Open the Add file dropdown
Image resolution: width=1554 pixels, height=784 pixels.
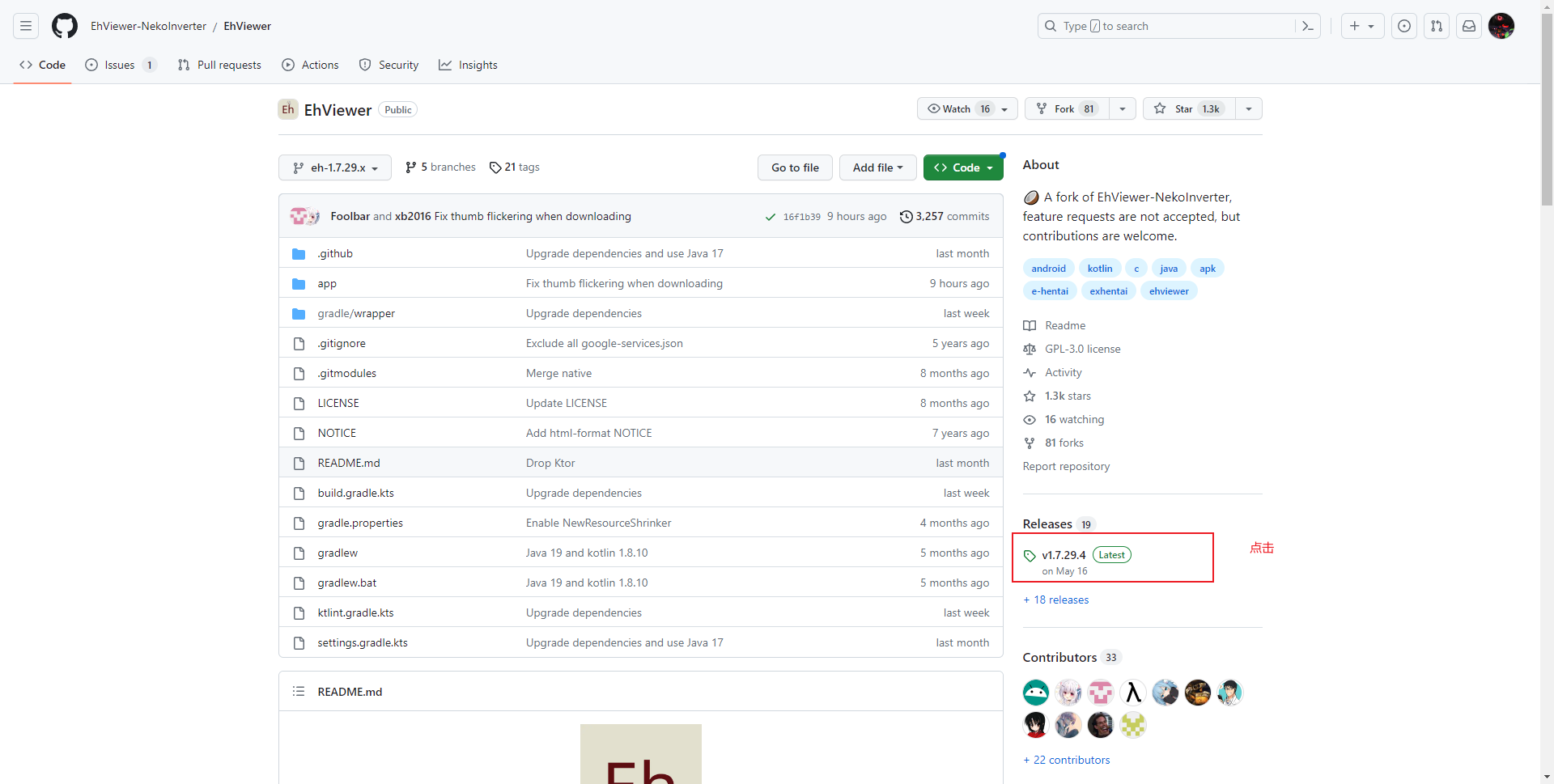pos(877,167)
